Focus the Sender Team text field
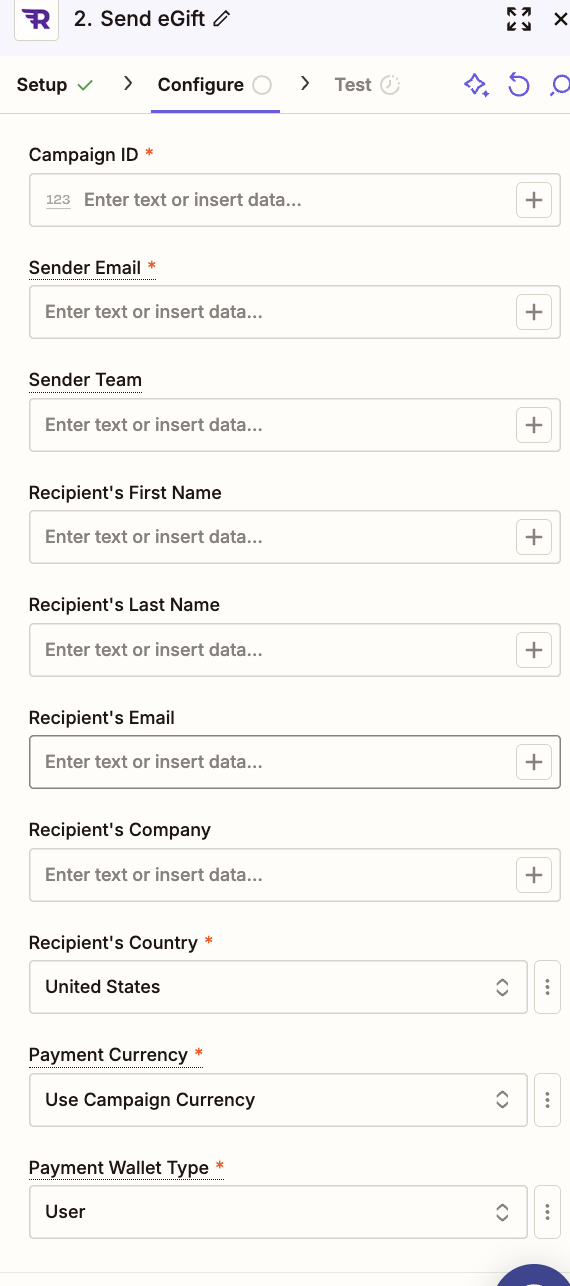The height and width of the screenshot is (1286, 570). click(294, 425)
